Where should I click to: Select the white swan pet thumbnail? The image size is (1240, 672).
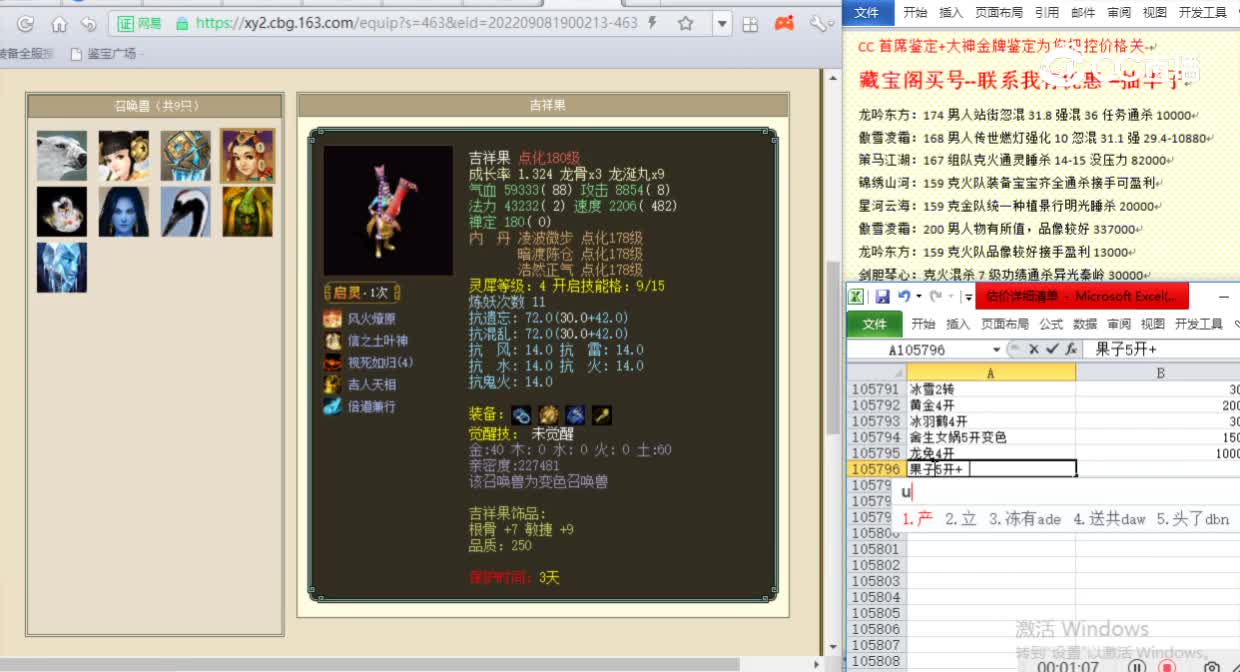[x=62, y=211]
